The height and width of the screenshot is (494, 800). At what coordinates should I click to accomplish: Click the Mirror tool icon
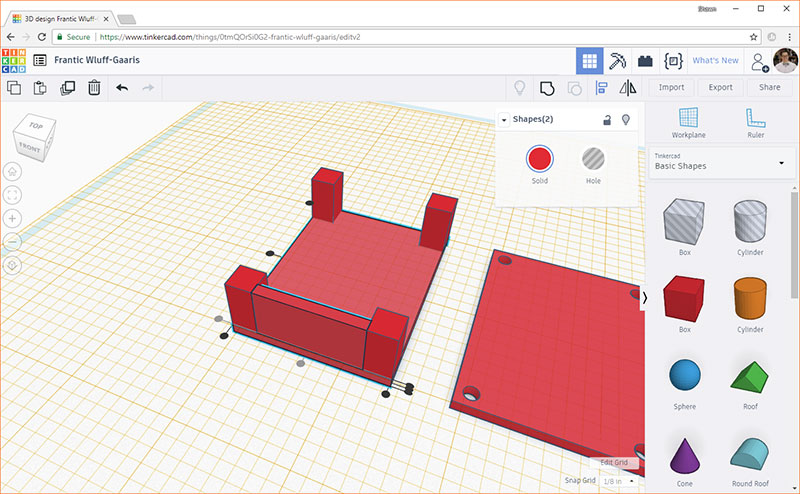tap(628, 88)
